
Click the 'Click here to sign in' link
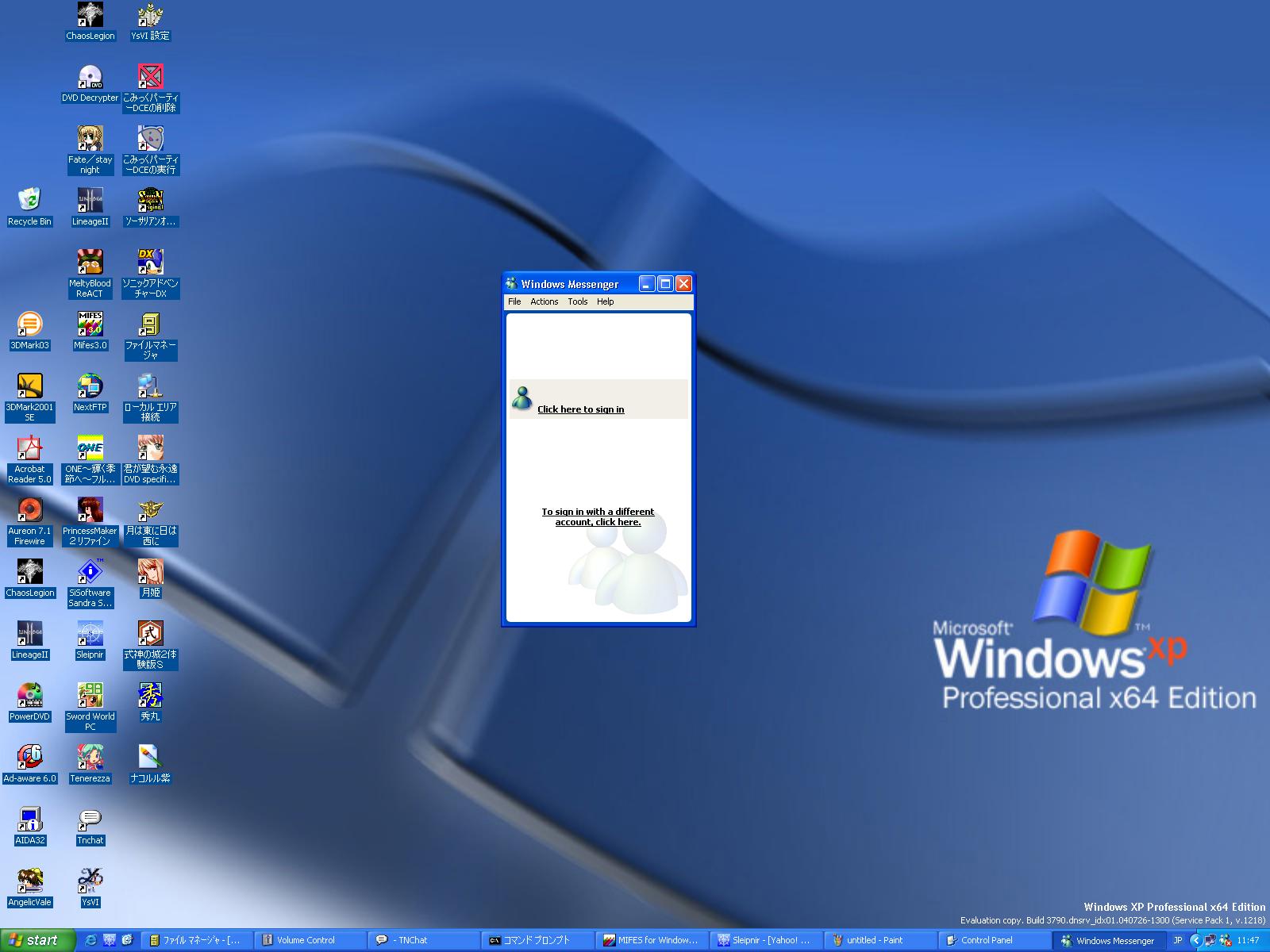580,409
